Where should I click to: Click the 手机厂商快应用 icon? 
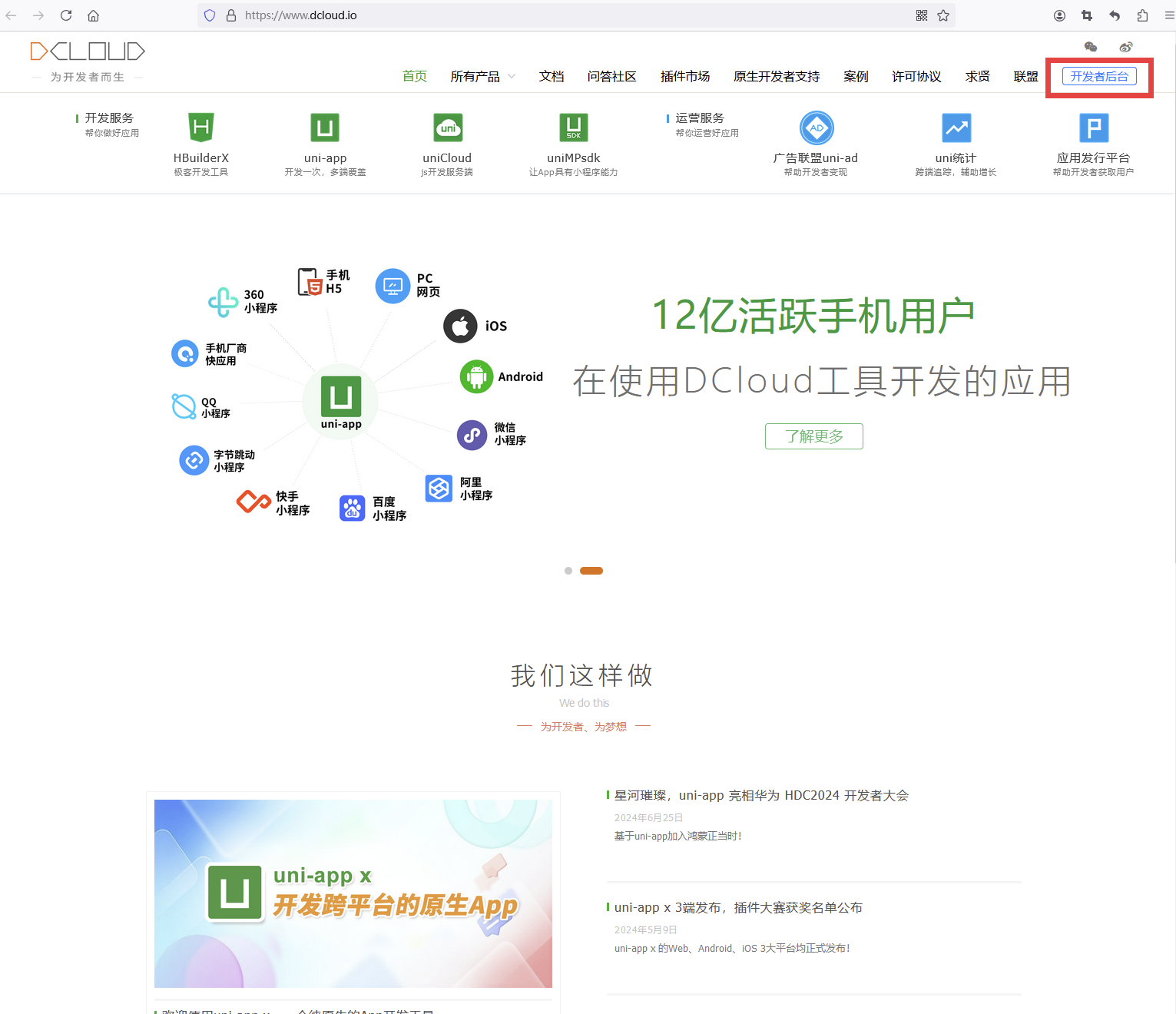pyautogui.click(x=185, y=353)
